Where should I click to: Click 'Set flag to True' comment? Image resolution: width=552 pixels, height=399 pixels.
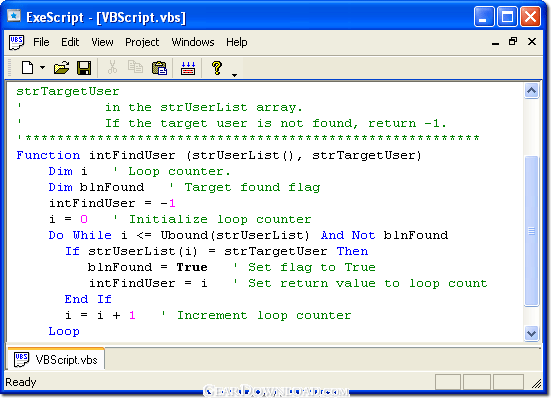[312, 268]
